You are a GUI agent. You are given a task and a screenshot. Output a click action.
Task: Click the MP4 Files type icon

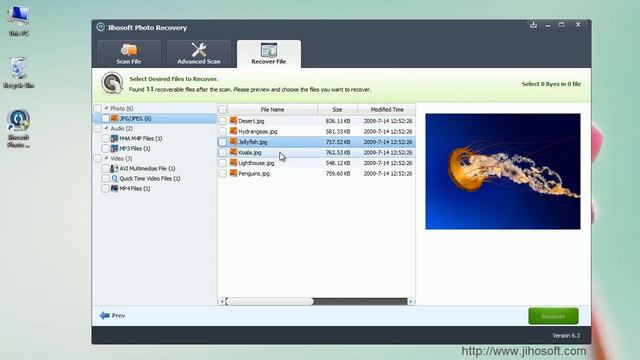coord(115,189)
